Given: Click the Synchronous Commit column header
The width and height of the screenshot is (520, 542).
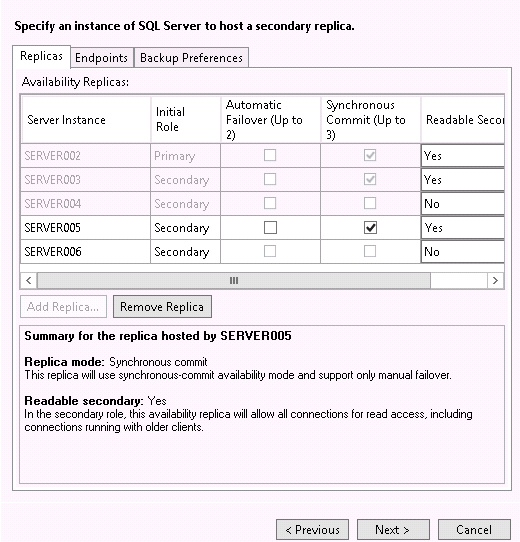Looking at the screenshot, I should click(371, 120).
